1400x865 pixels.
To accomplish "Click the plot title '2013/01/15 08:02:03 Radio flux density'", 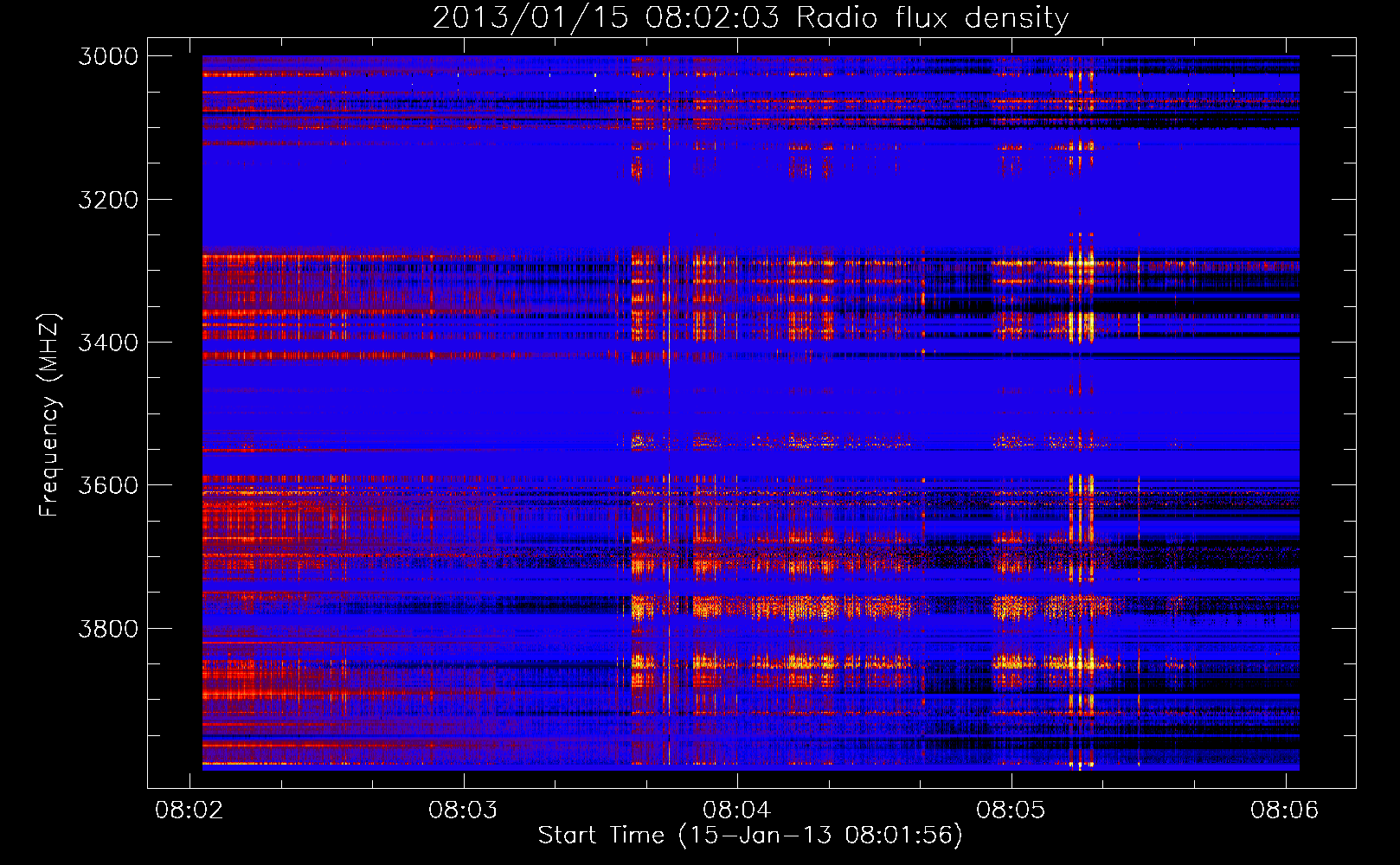I will (750, 18).
